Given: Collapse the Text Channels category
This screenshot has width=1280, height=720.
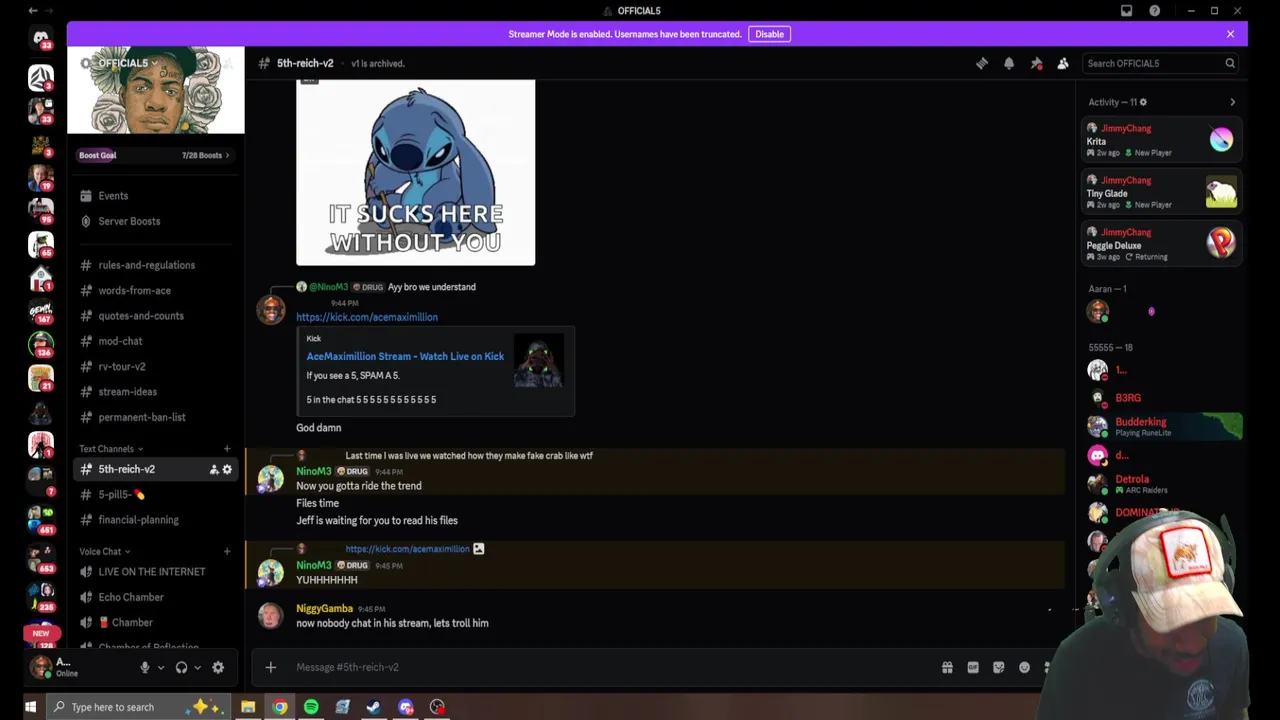Looking at the screenshot, I should click(x=111, y=449).
